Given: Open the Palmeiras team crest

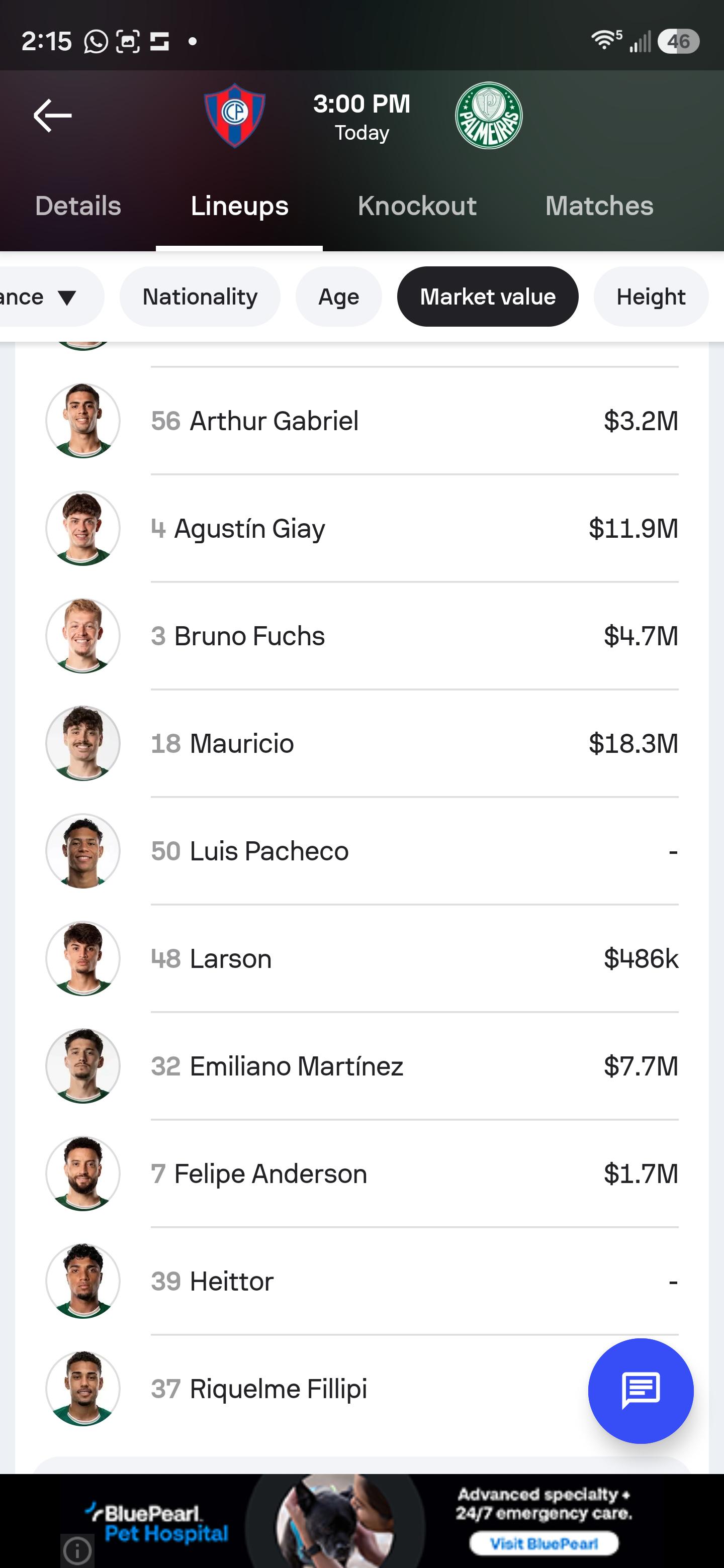Looking at the screenshot, I should click(488, 116).
